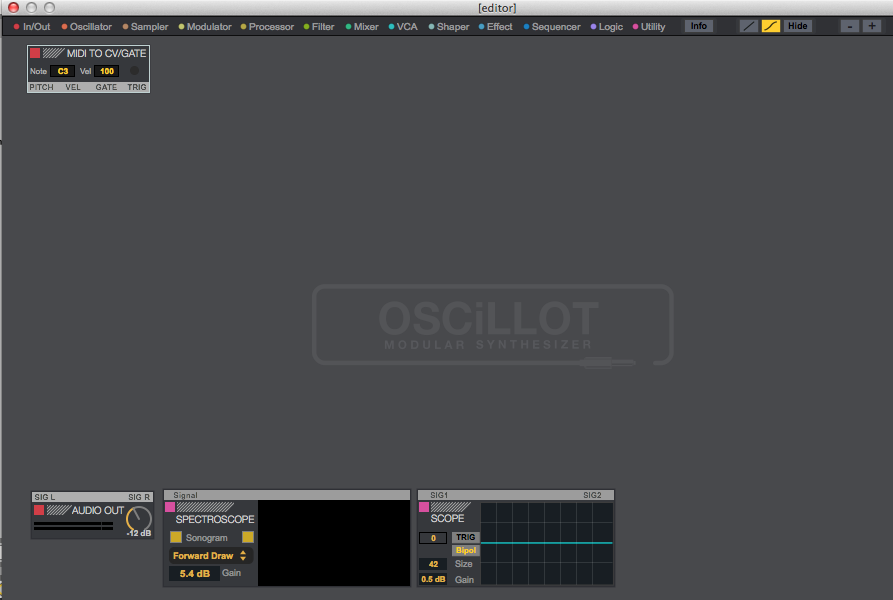The width and height of the screenshot is (893, 600).
Task: Open the Logic module menu
Action: (x=607, y=27)
